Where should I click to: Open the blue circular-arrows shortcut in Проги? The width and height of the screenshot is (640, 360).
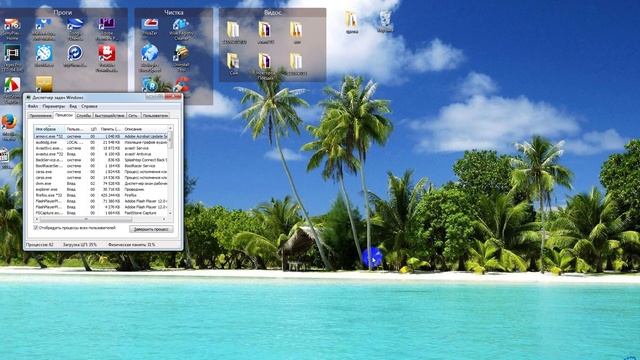pos(75,53)
